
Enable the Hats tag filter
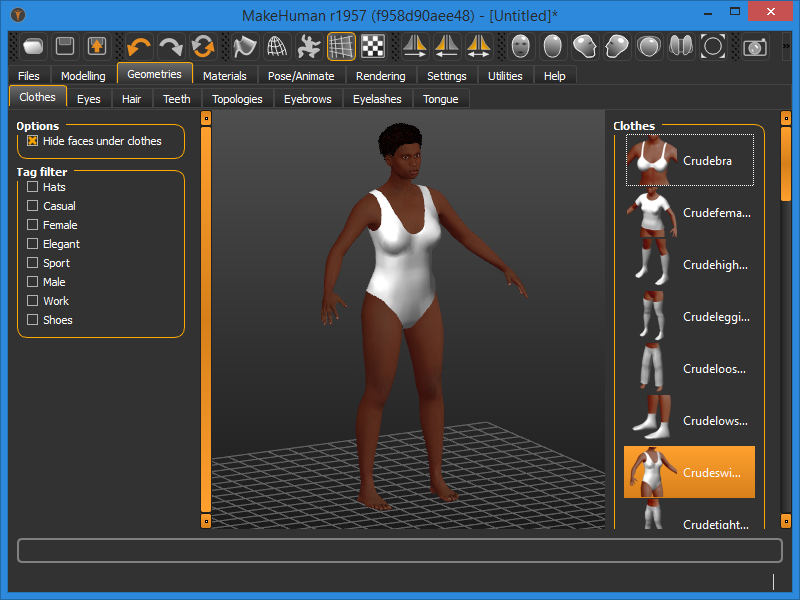tap(33, 187)
